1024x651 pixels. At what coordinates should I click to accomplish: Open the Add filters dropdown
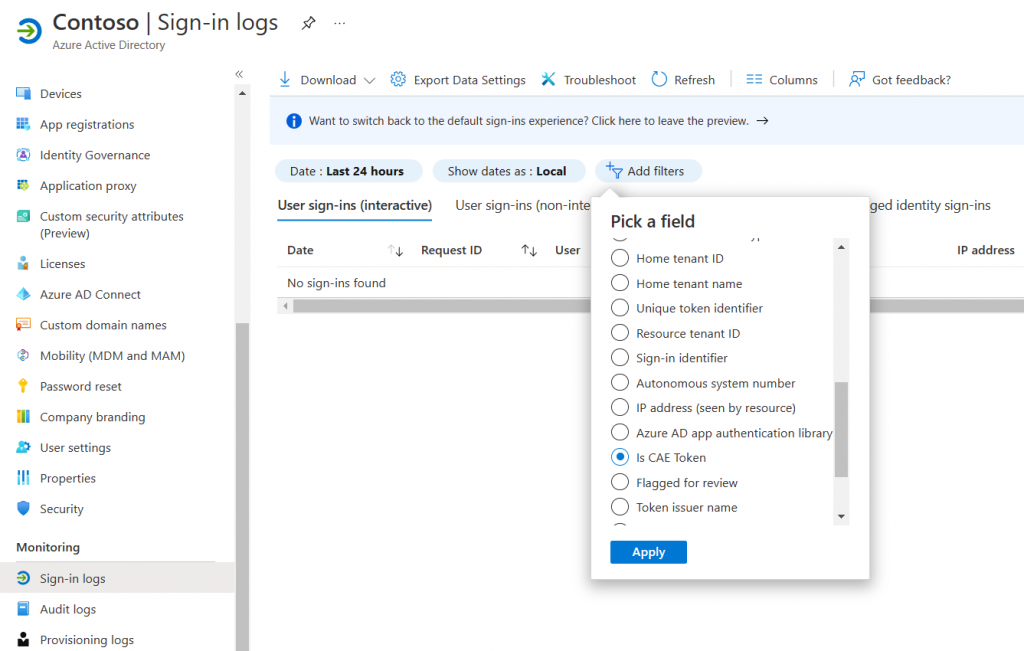pyautogui.click(x=648, y=171)
